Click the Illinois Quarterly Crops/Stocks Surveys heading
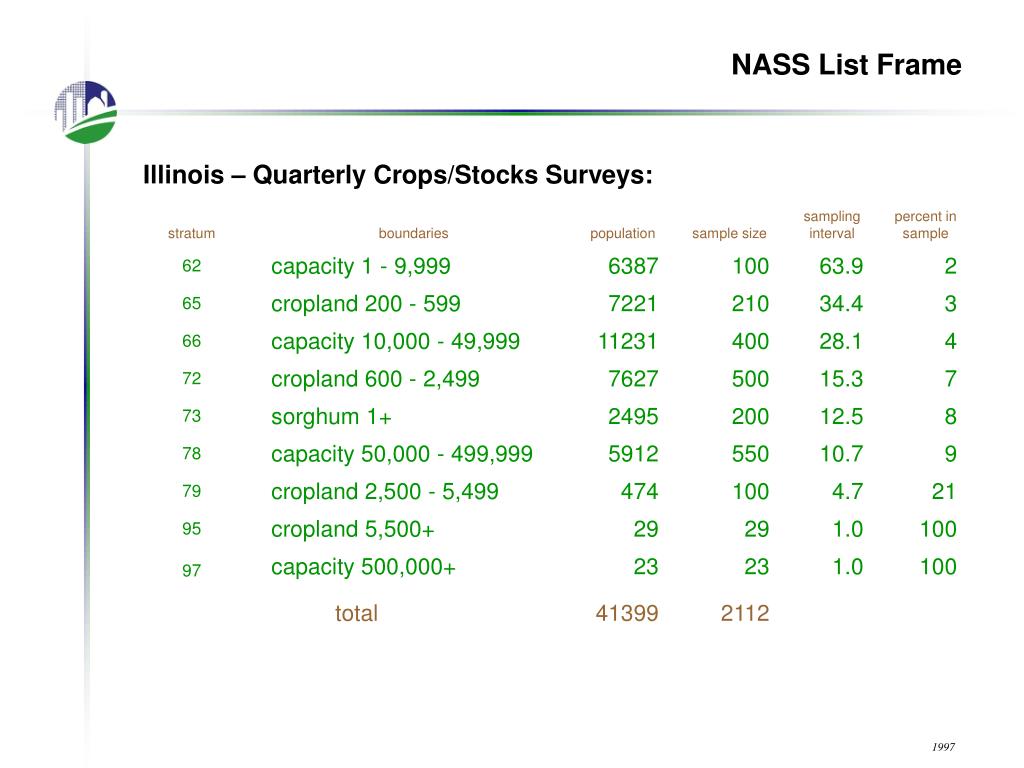1024x768 pixels. (x=398, y=175)
